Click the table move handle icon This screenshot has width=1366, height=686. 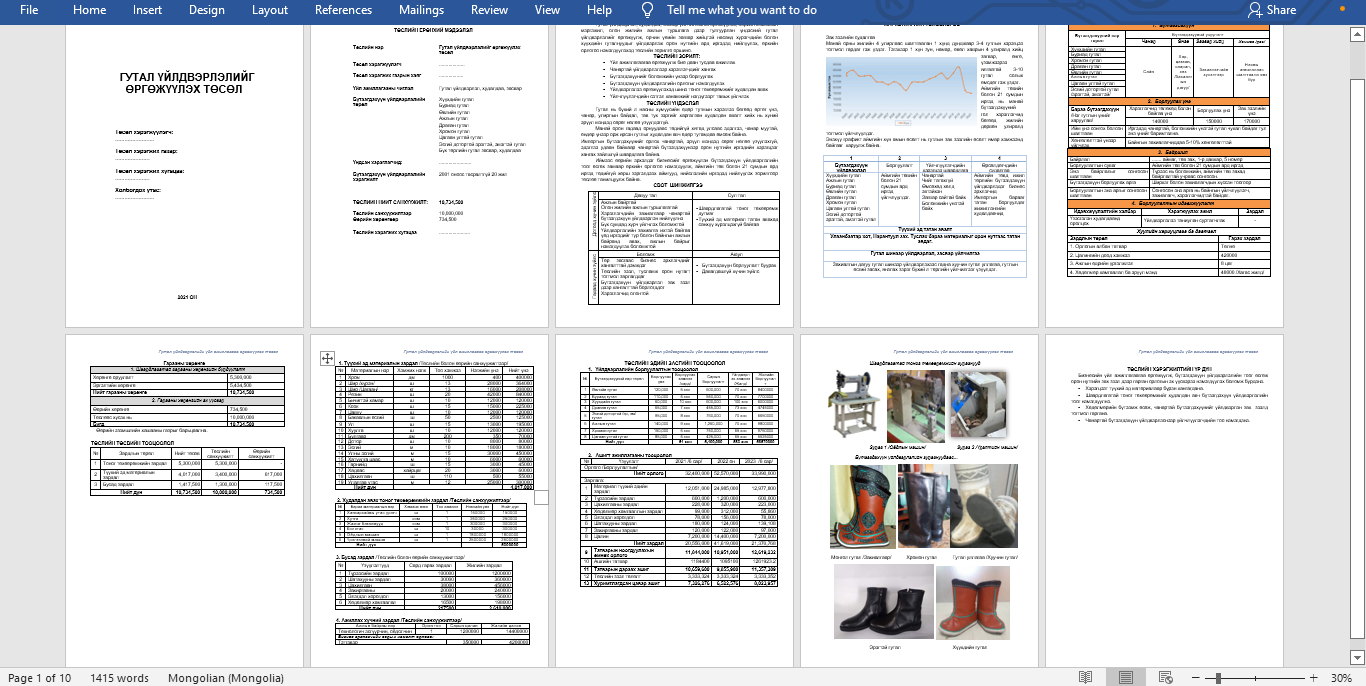click(x=327, y=358)
